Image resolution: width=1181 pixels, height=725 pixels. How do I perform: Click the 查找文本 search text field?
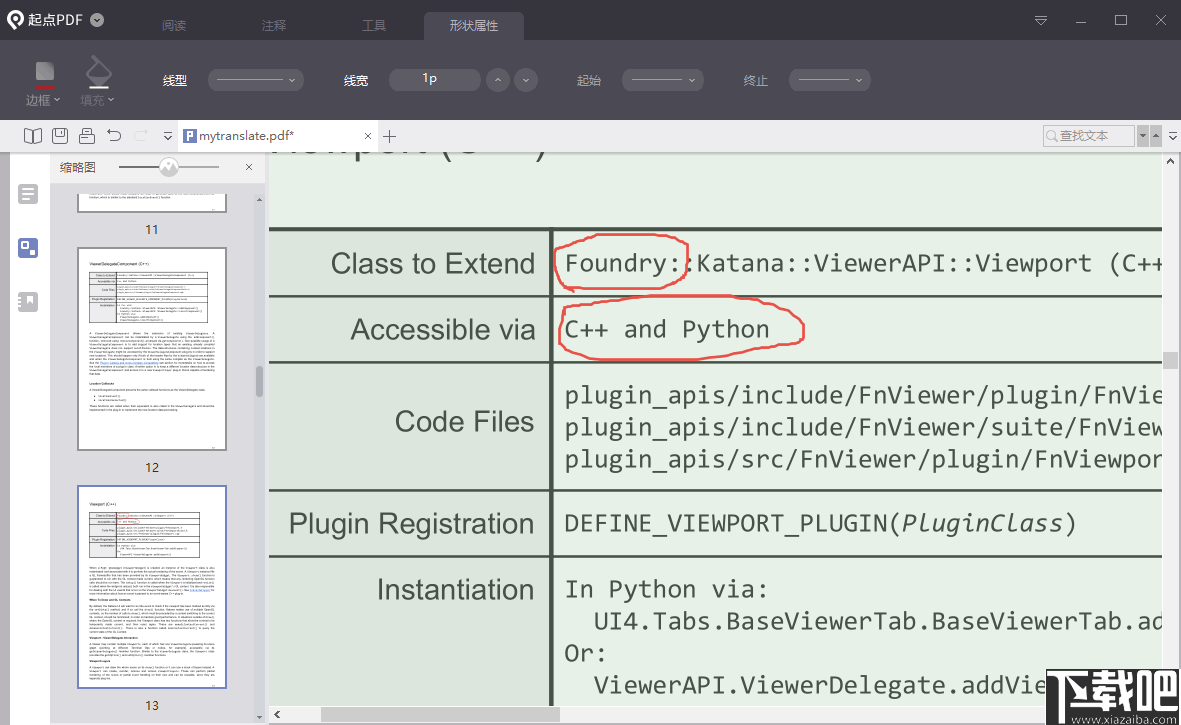(1090, 135)
